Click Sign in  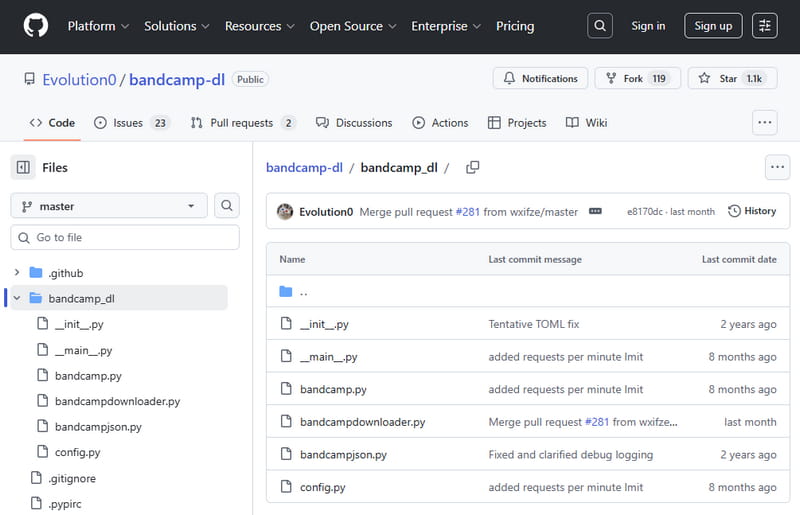click(x=648, y=26)
